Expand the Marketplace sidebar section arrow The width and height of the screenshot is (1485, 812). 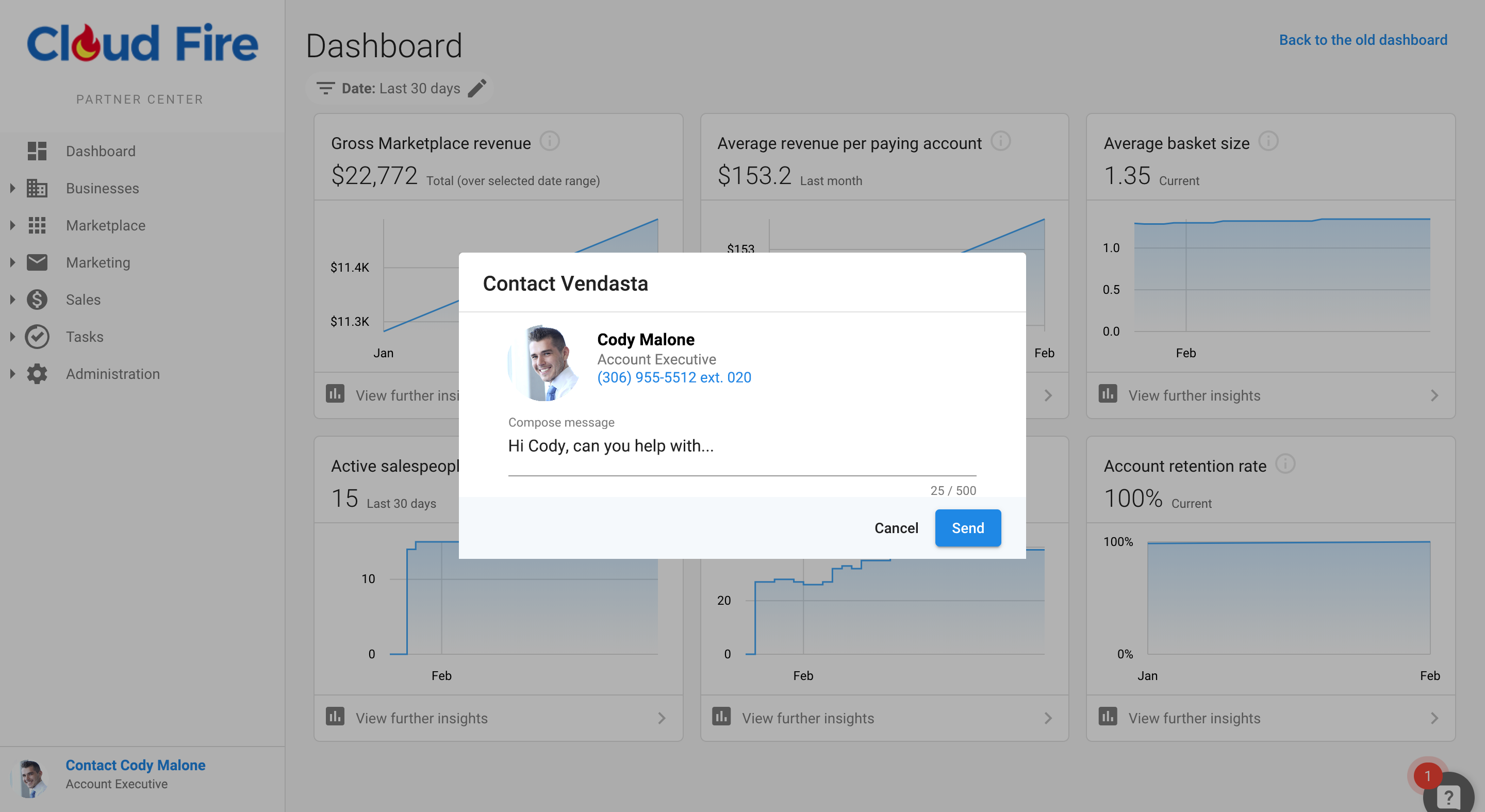[11, 225]
